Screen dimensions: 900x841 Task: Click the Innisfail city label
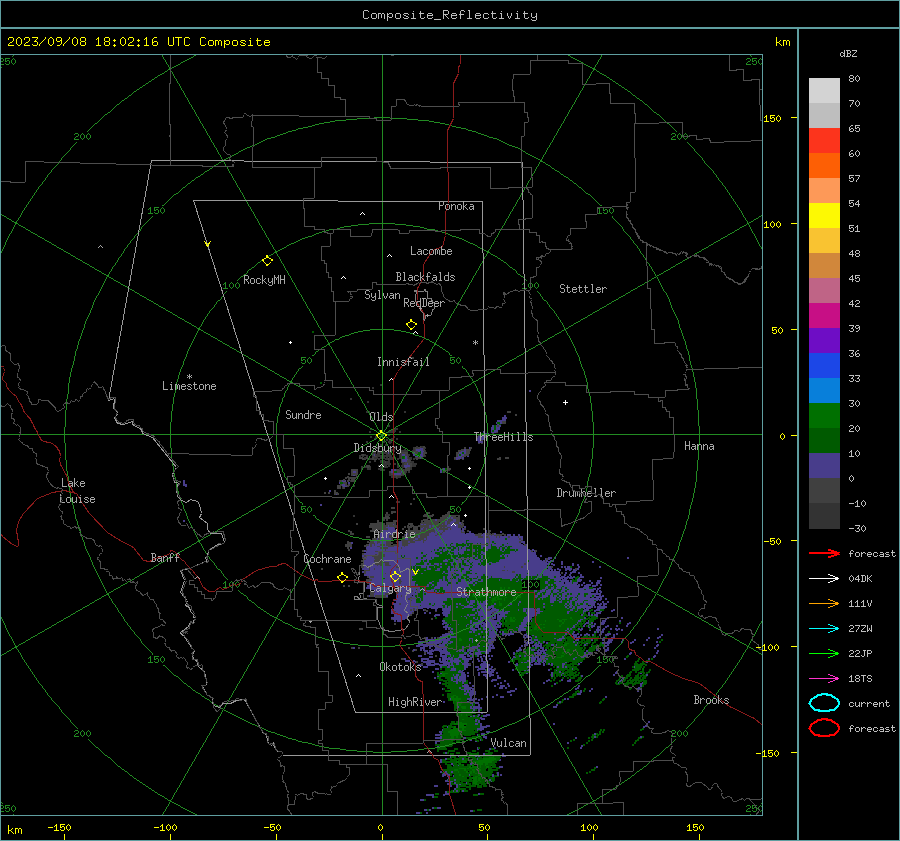pyautogui.click(x=403, y=362)
